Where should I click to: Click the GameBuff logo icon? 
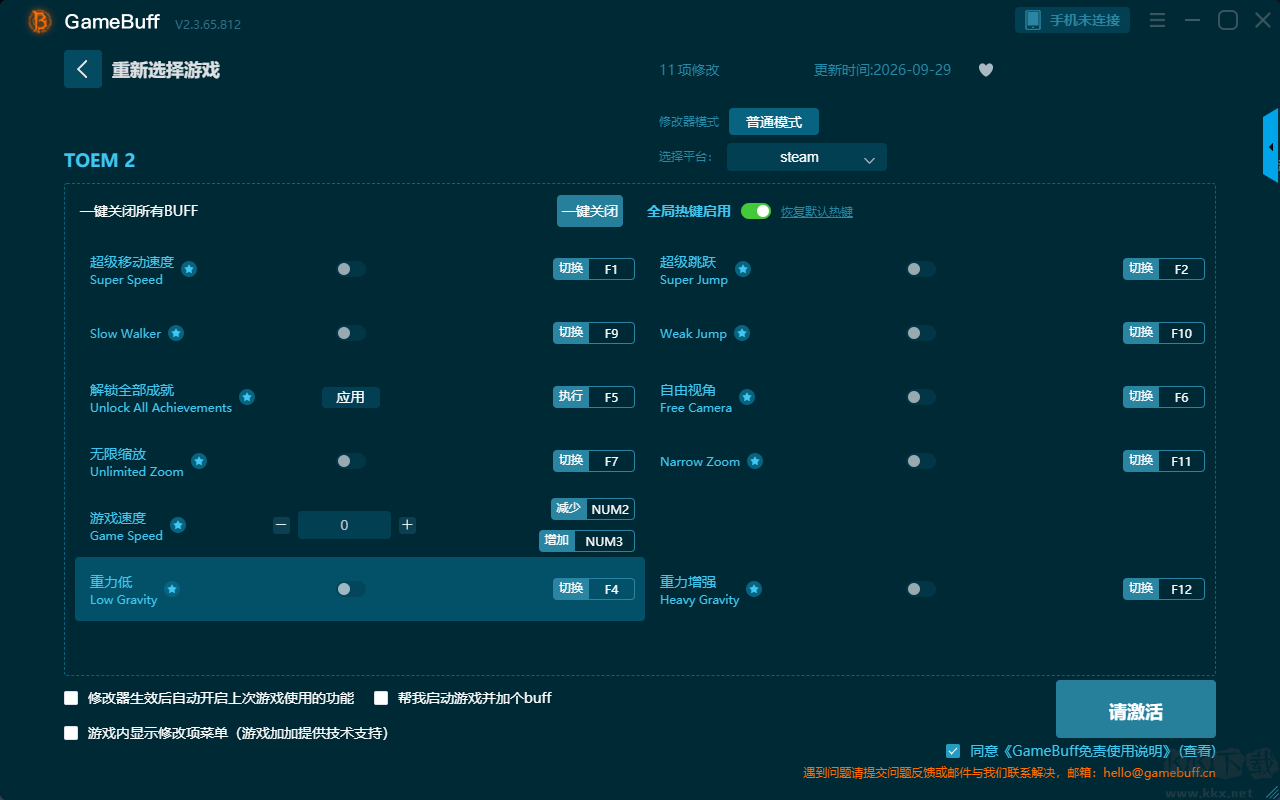(40, 21)
